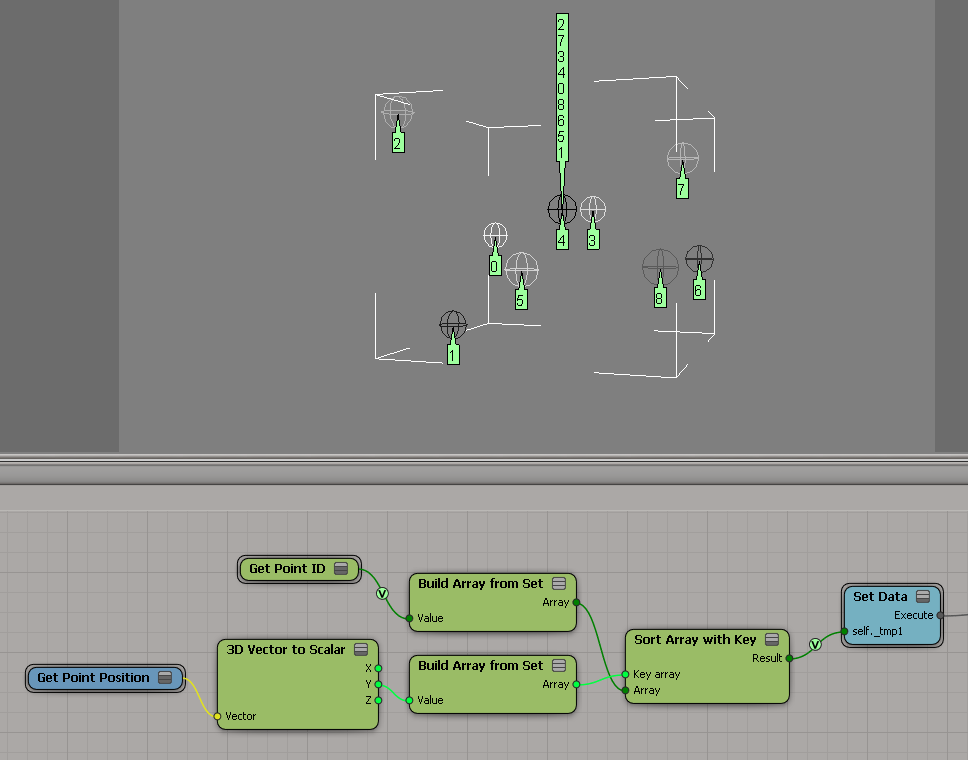Image resolution: width=968 pixels, height=760 pixels.
Task: Collapse the upper Build Array from Set node
Action: (x=559, y=584)
